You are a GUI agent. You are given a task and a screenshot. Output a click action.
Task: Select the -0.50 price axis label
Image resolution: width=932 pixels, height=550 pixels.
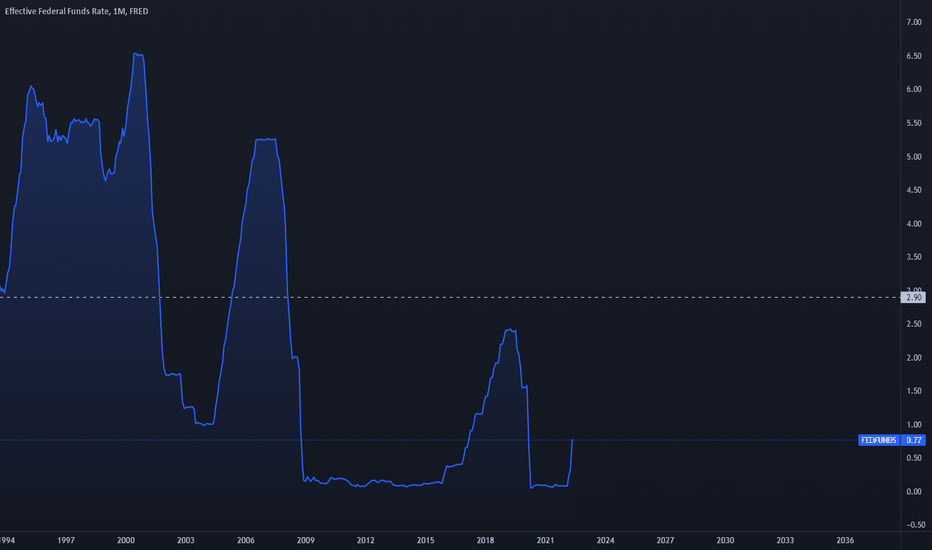916,525
